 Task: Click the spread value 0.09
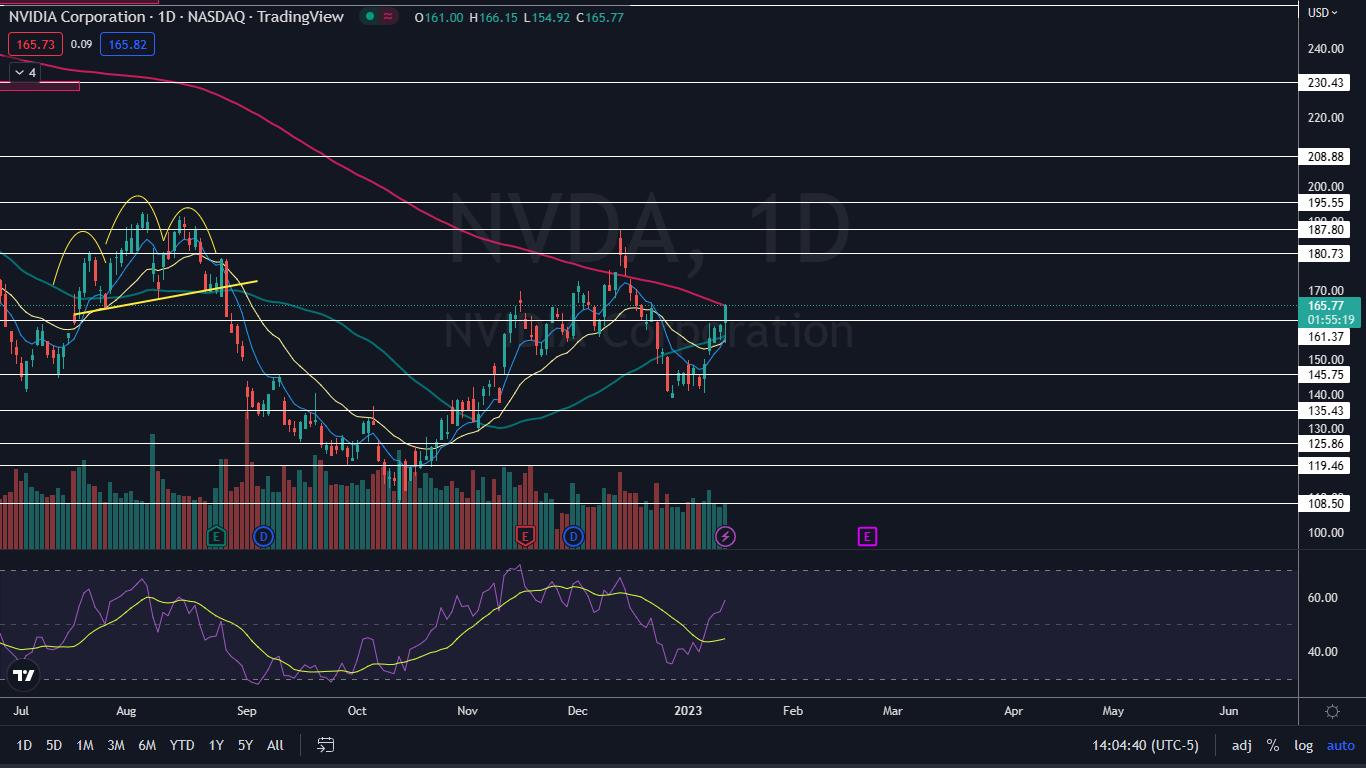coord(82,44)
